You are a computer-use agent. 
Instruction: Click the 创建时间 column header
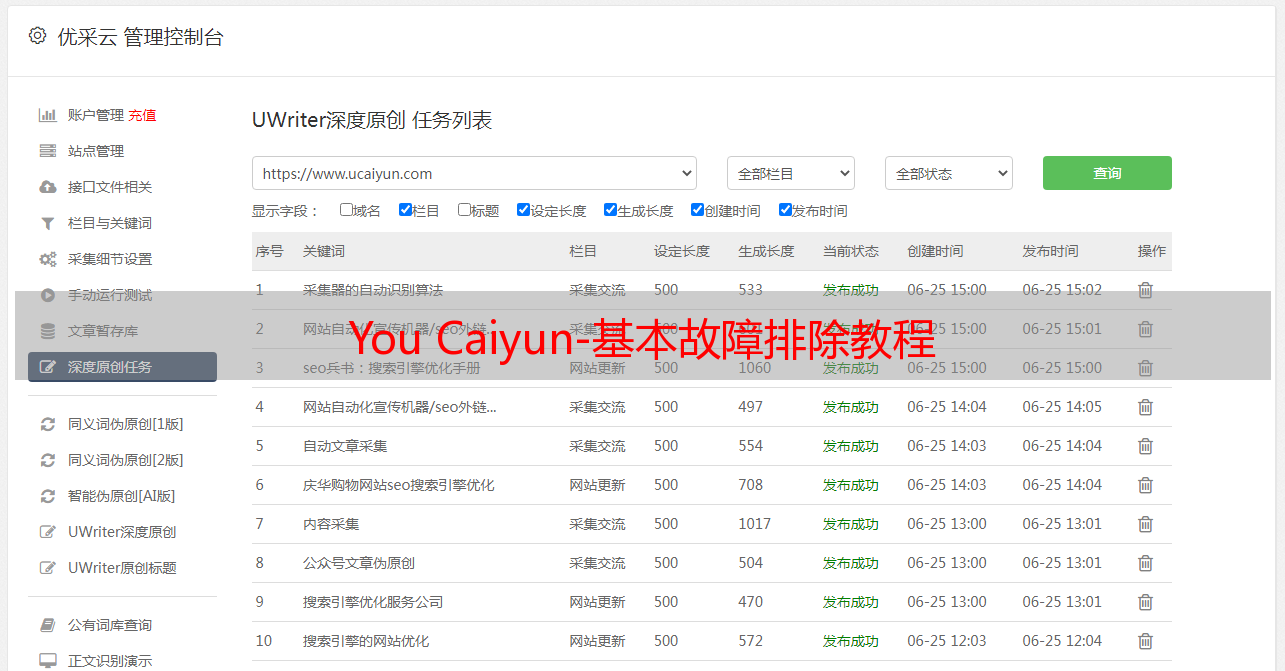935,251
